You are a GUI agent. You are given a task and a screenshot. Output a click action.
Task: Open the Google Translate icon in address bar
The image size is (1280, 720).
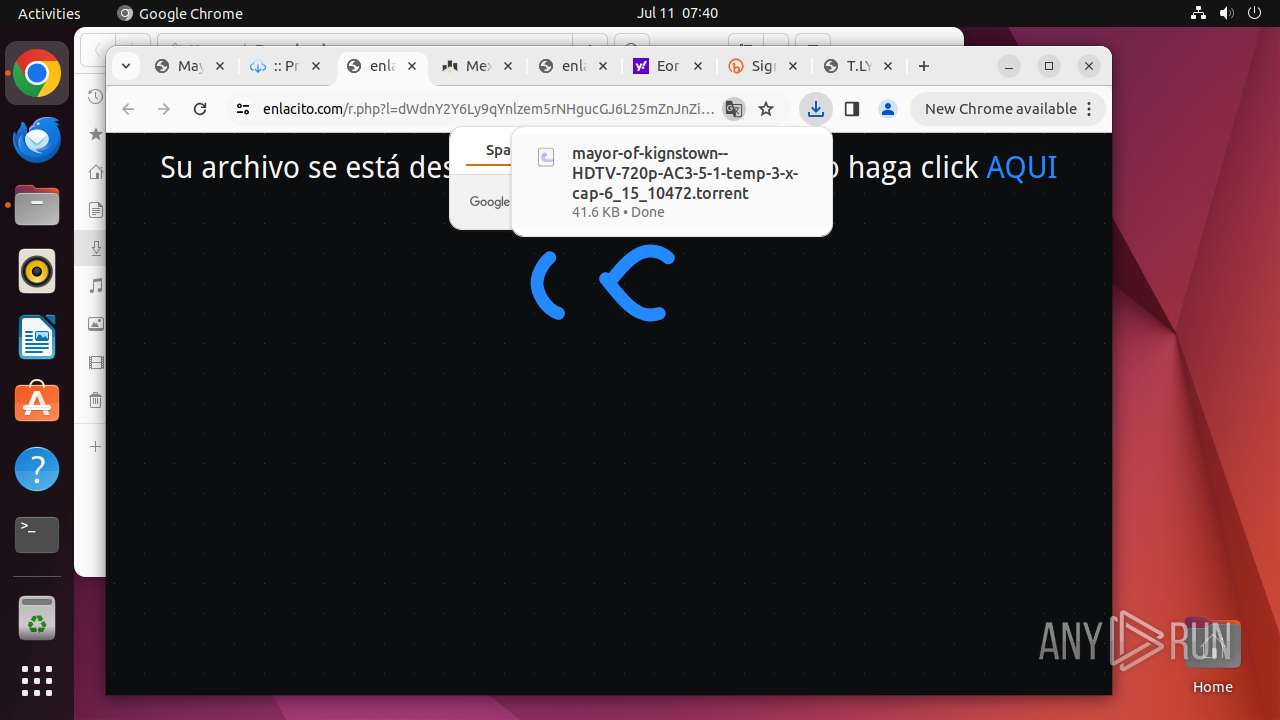[x=734, y=109]
